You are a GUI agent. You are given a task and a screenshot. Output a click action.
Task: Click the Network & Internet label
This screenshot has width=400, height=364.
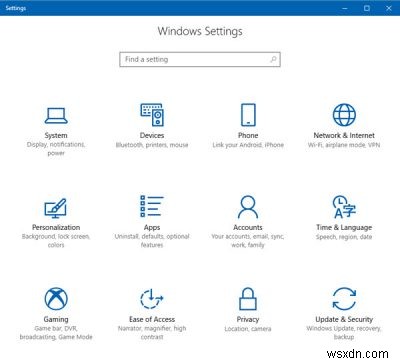pos(344,135)
